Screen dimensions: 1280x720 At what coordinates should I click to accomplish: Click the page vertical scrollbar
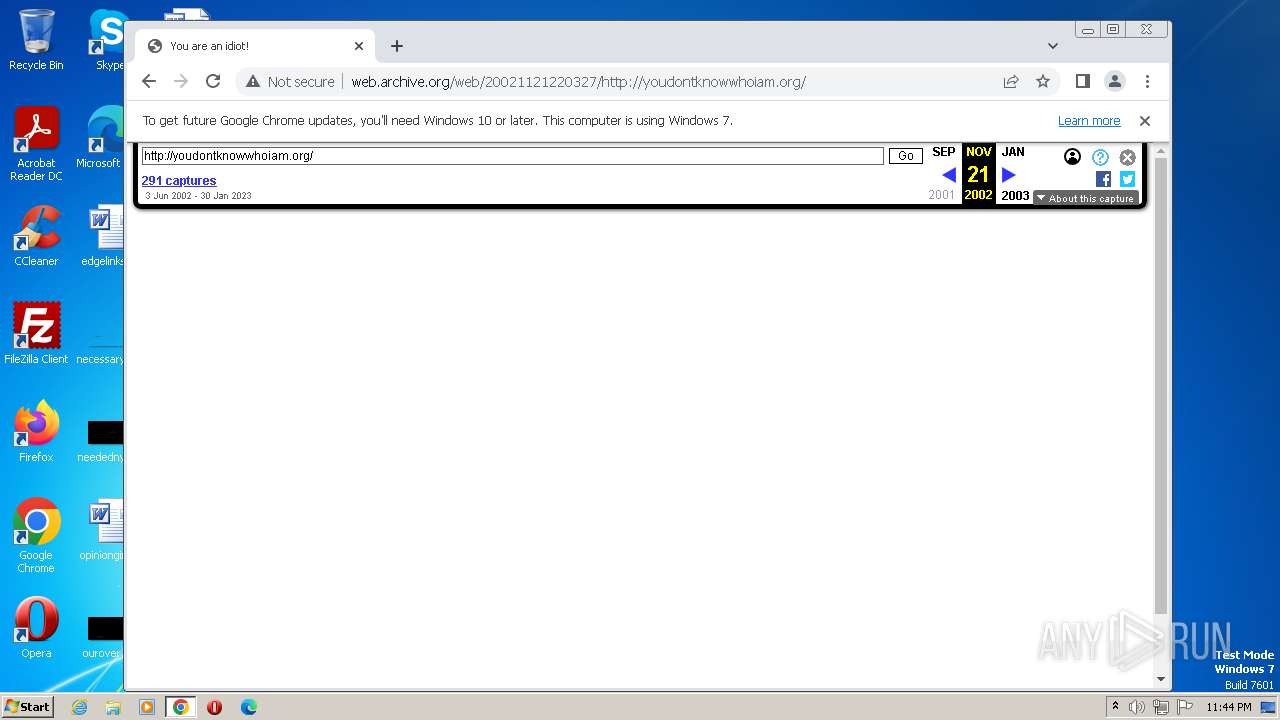pyautogui.click(x=1160, y=385)
